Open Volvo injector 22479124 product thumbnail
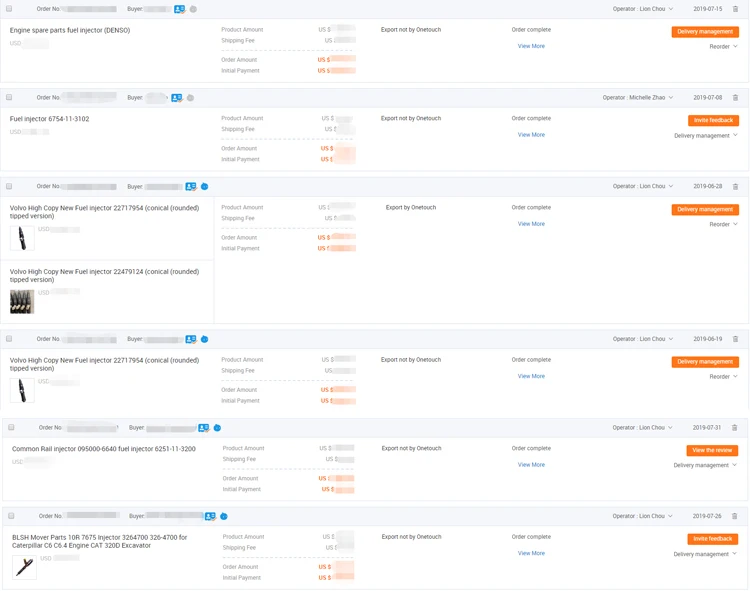Image resolution: width=750 pixels, height=591 pixels. 22,302
